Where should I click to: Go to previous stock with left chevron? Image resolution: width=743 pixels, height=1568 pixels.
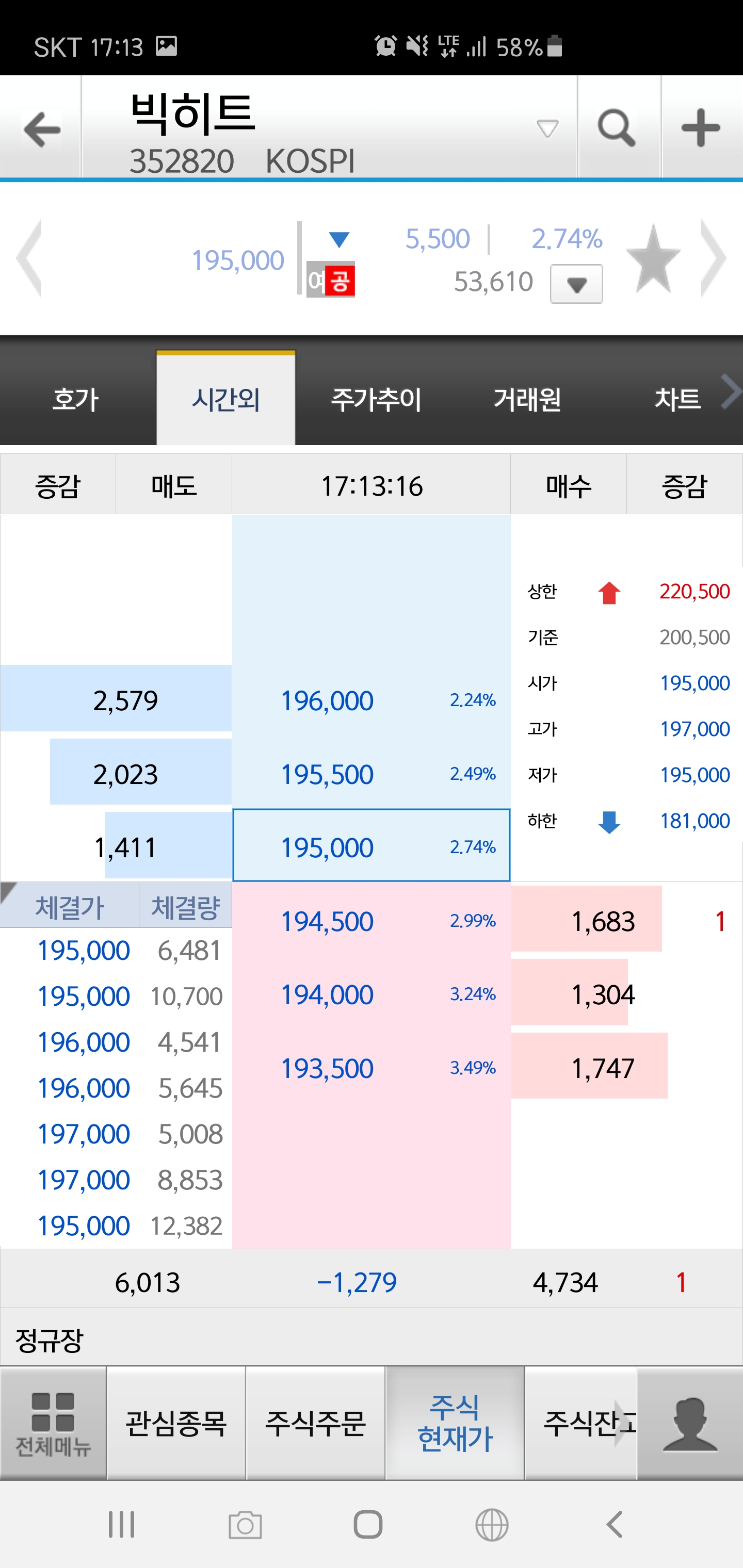tap(29, 259)
